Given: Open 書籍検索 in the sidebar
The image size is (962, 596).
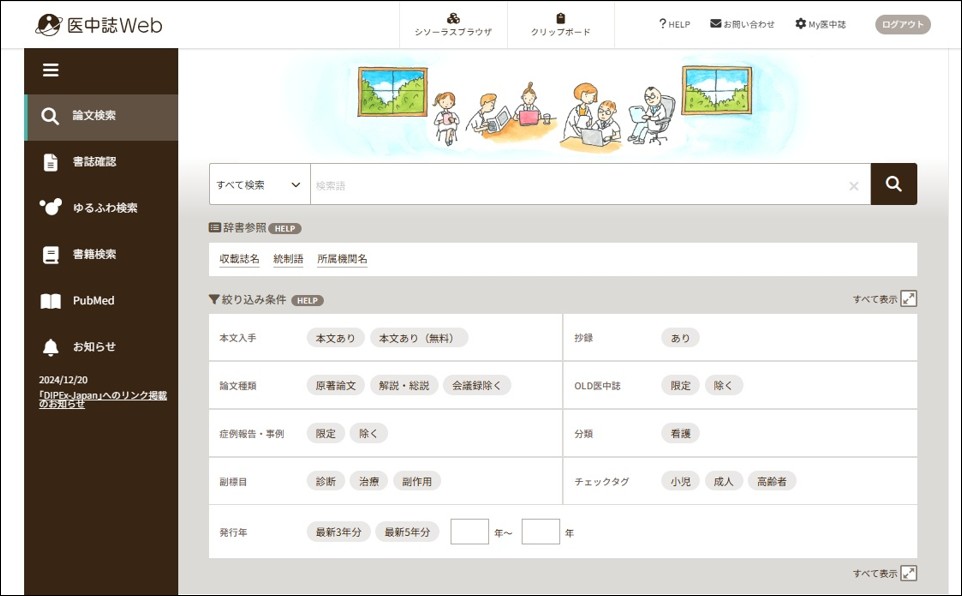Looking at the screenshot, I should [101, 254].
